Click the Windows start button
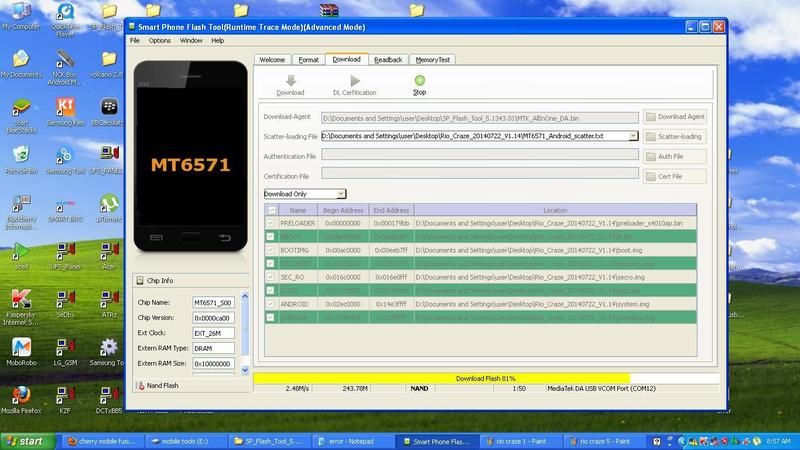The image size is (800, 450). click(28, 441)
